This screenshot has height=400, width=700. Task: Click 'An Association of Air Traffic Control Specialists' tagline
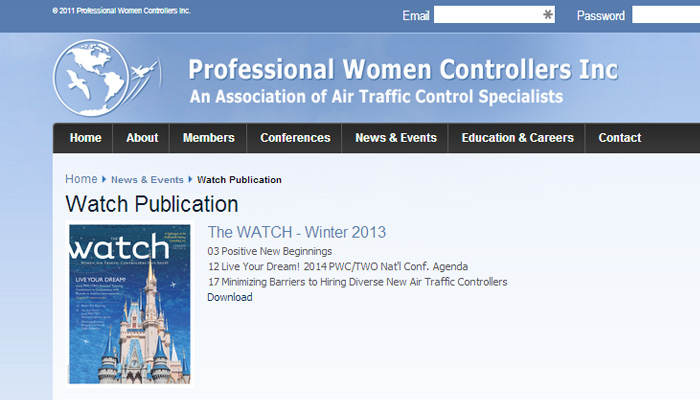click(x=376, y=96)
